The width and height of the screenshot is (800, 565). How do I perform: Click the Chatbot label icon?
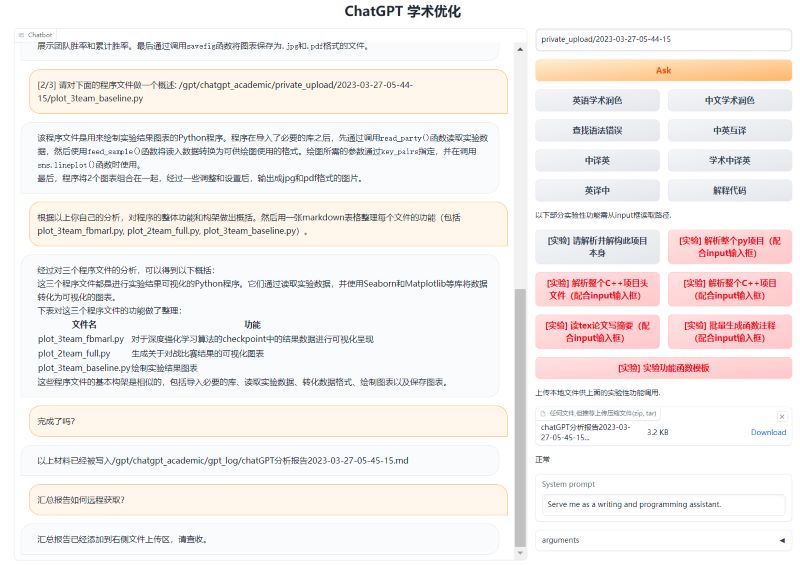pyautogui.click(x=22, y=35)
